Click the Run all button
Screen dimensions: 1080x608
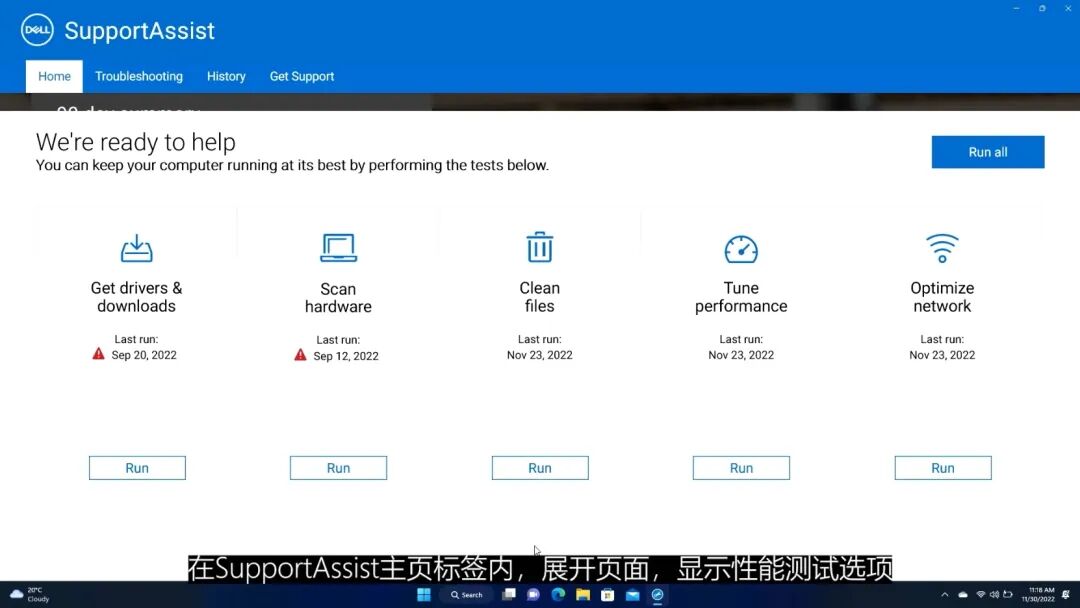pos(988,152)
